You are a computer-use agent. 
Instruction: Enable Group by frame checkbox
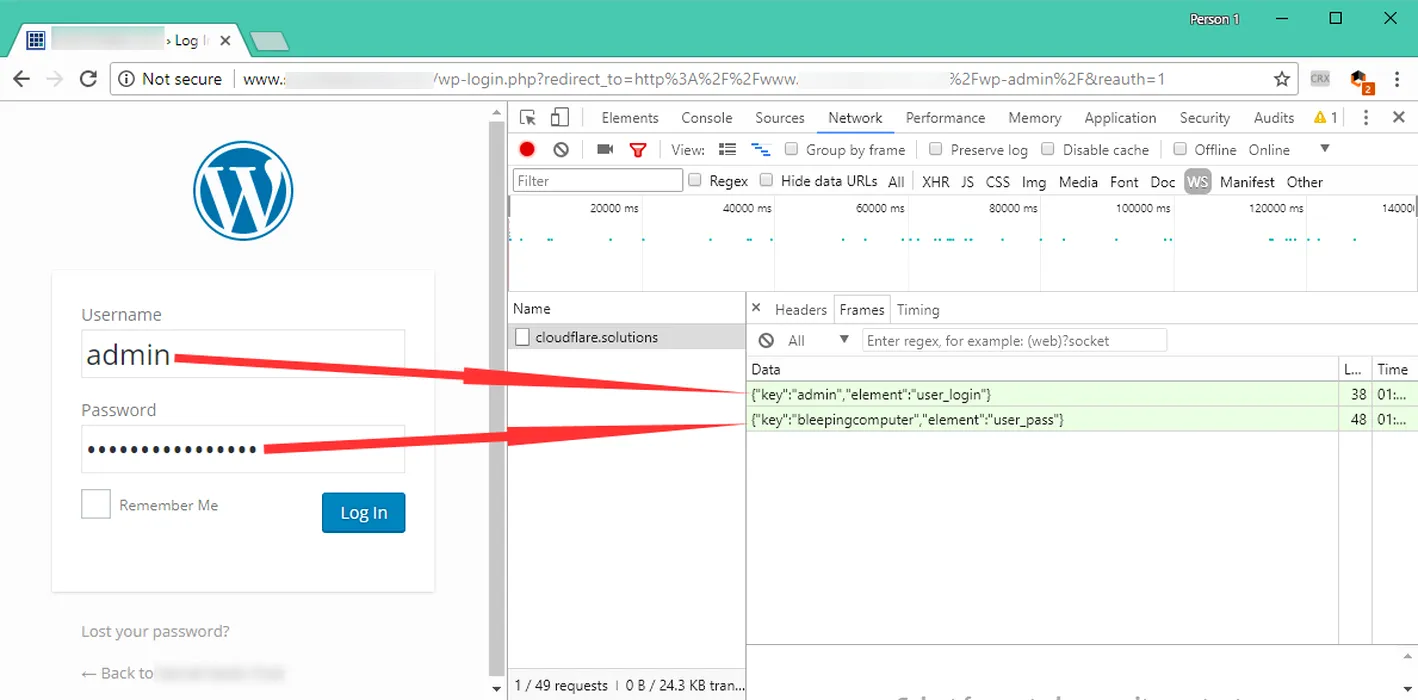(791, 149)
